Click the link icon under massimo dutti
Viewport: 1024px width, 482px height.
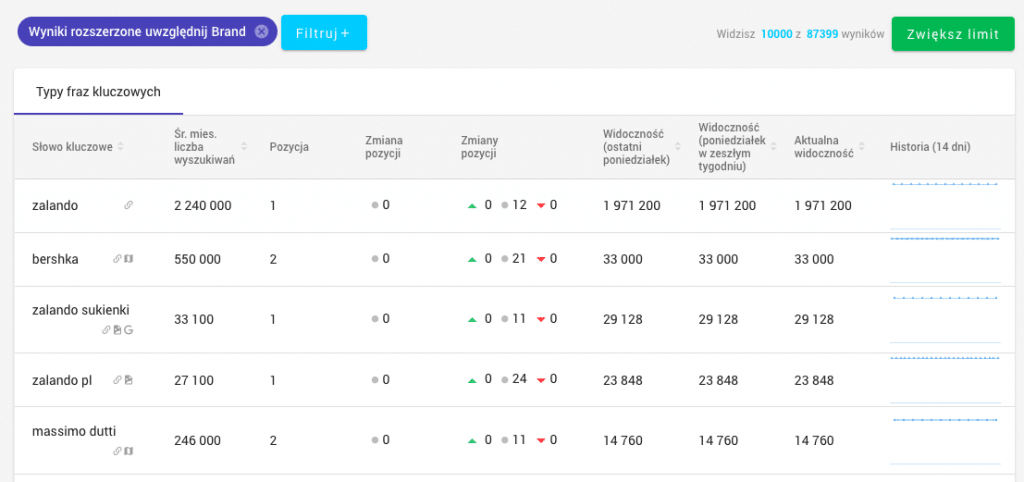(118, 451)
